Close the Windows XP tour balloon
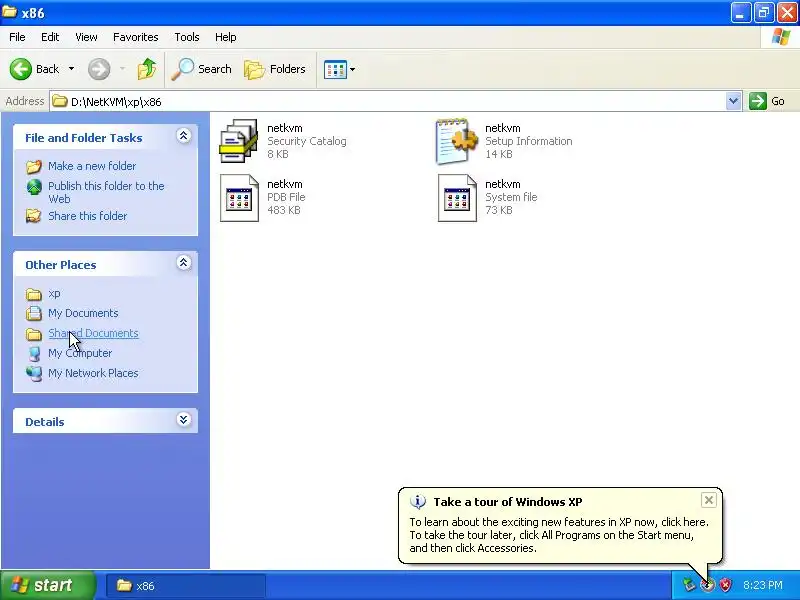This screenshot has height=600, width=800. (x=709, y=500)
